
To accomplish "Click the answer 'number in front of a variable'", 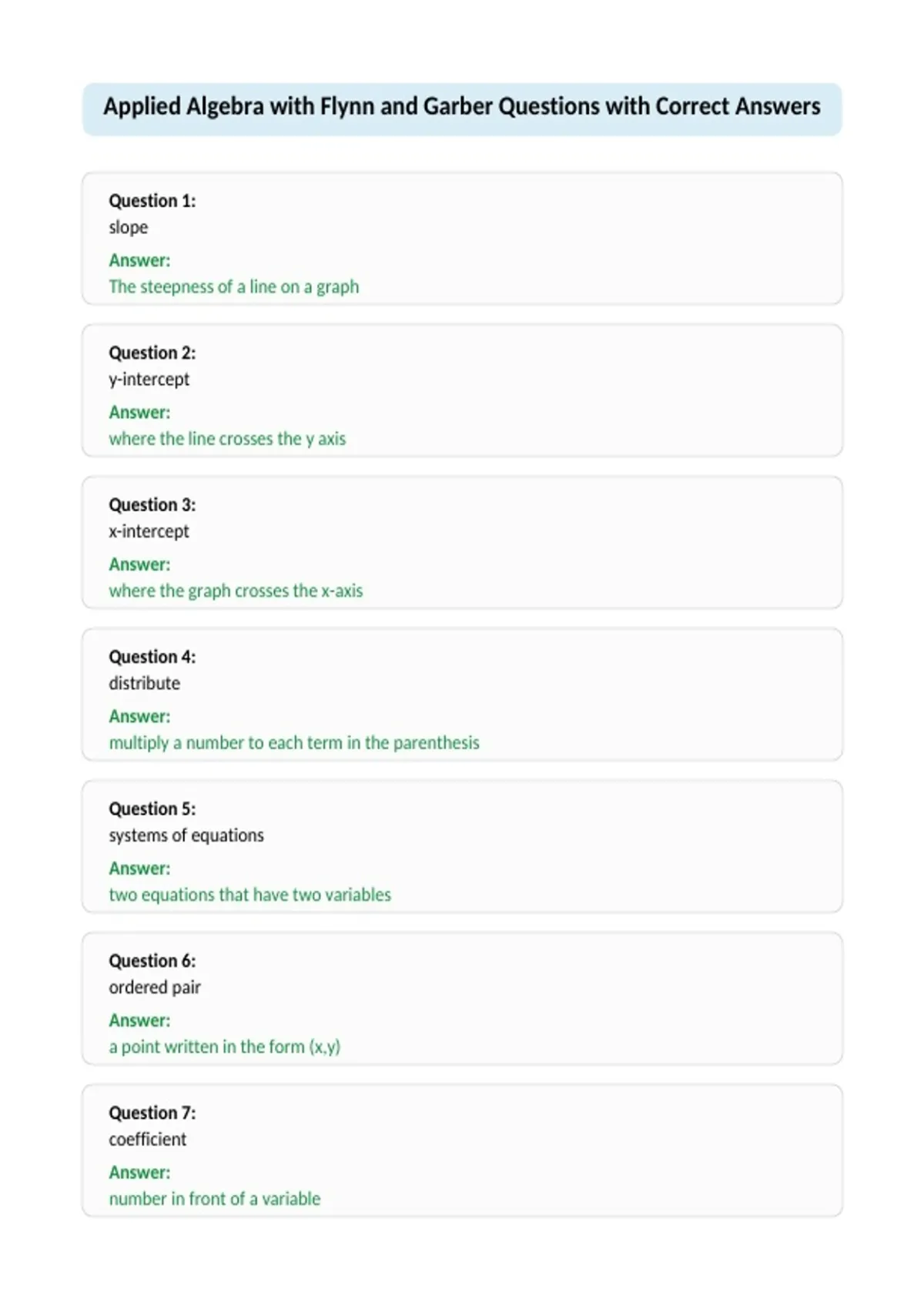I will 215,1199.
